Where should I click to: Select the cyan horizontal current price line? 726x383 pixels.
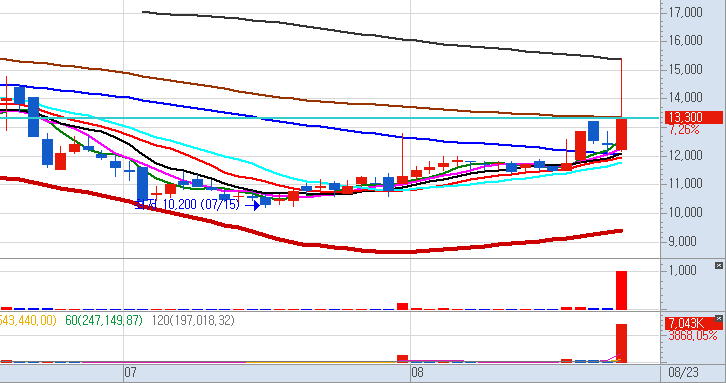330,118
